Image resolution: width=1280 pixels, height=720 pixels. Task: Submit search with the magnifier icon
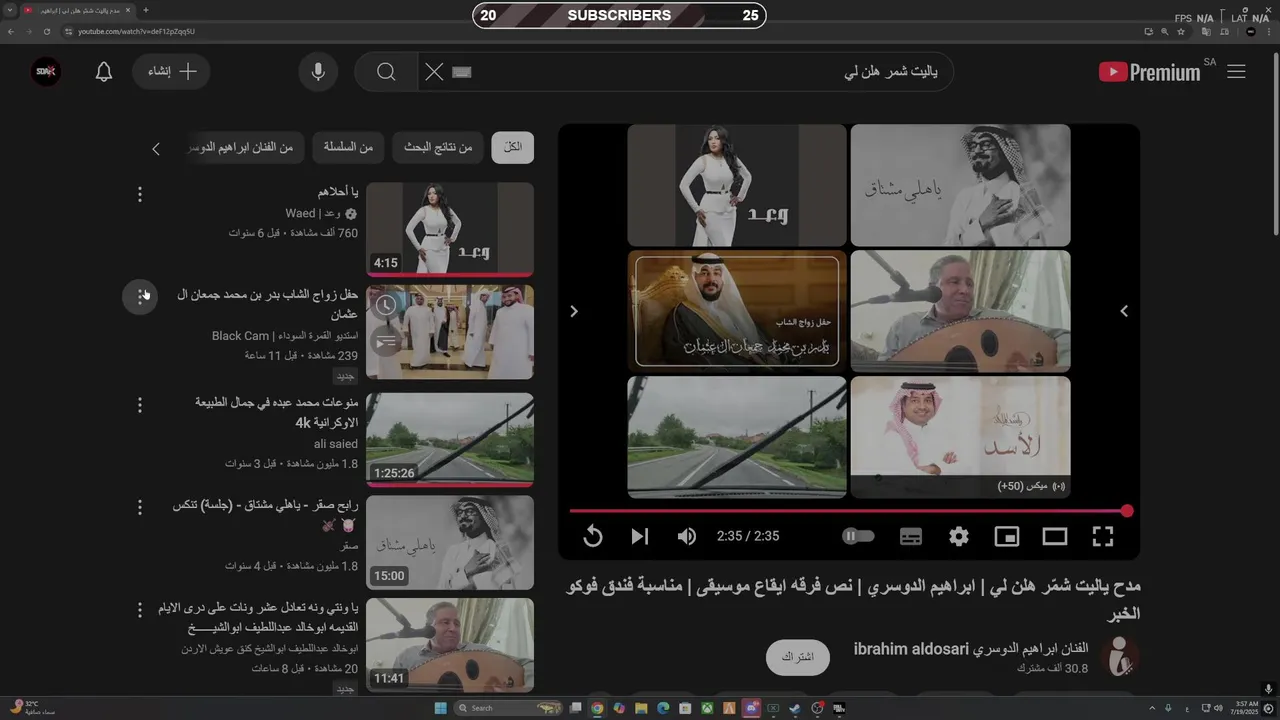click(386, 72)
